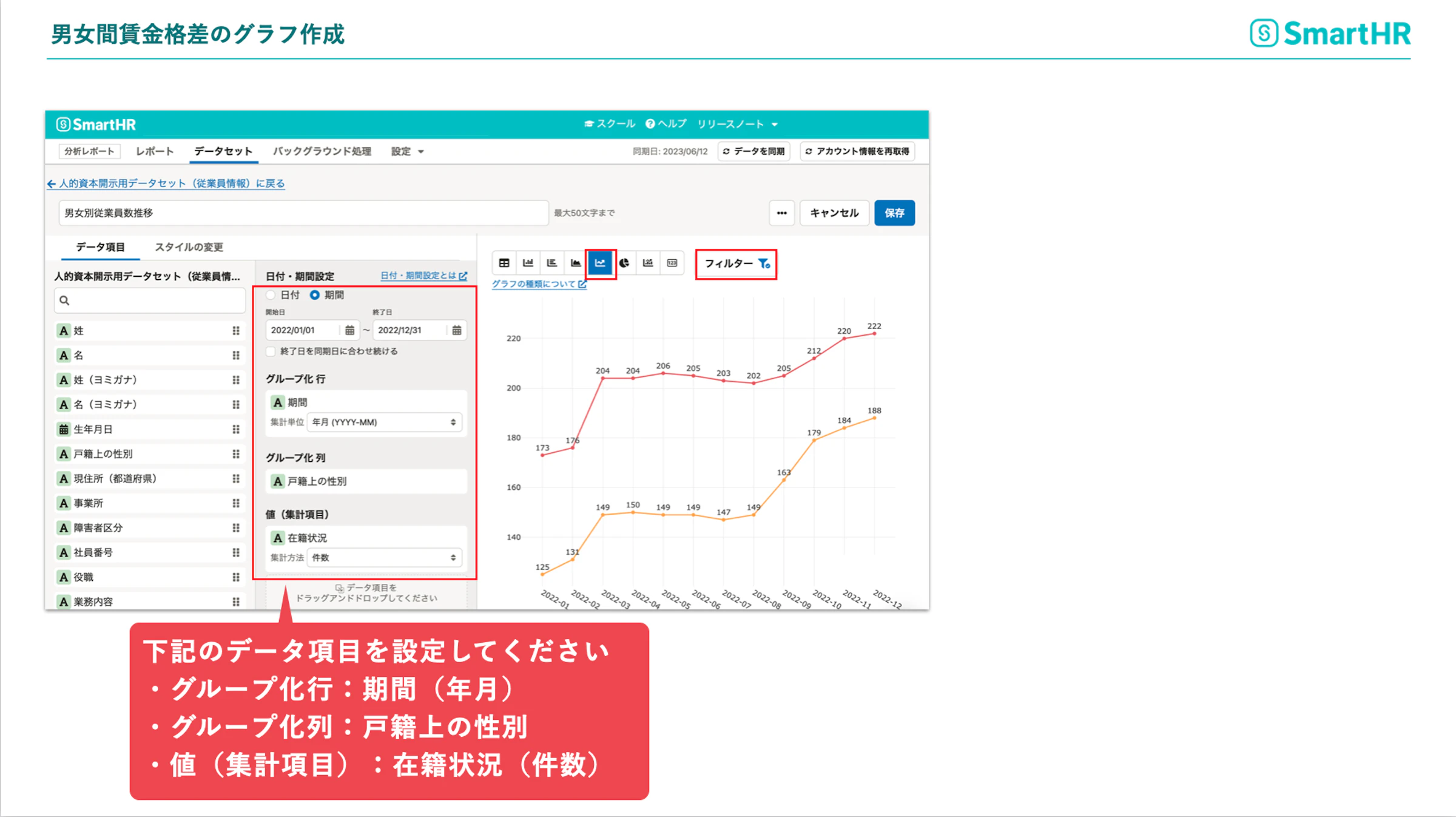Select the データ項目 tab

pos(100,247)
